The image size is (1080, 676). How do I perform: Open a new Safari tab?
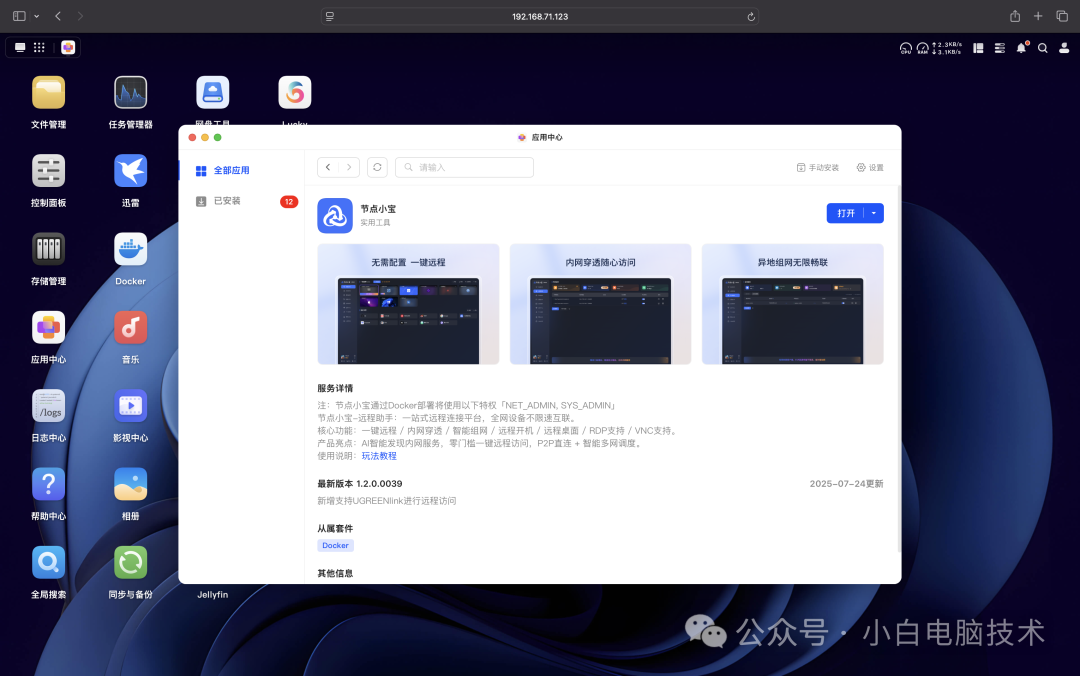(x=1038, y=16)
